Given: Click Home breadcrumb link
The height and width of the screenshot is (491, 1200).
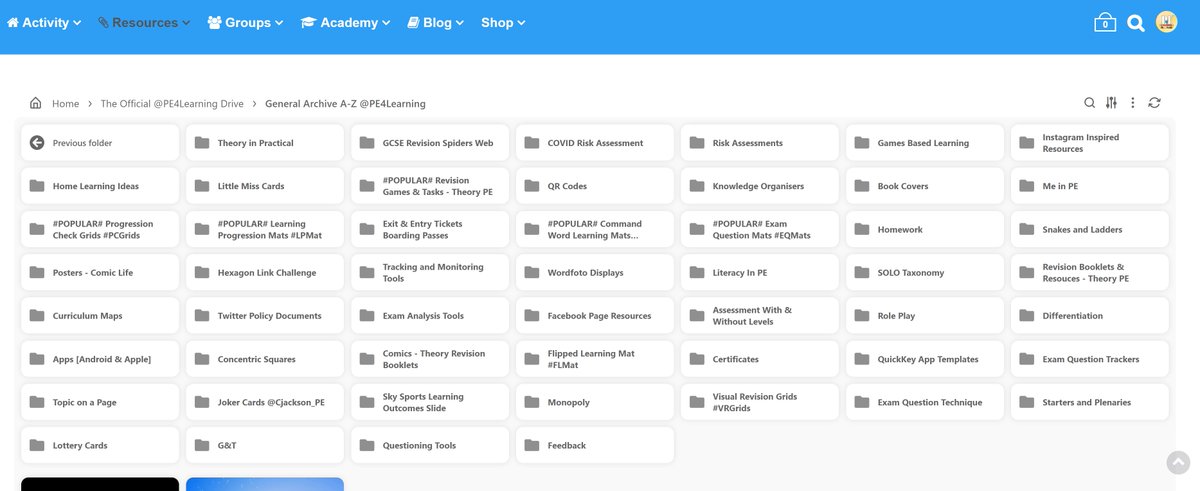Looking at the screenshot, I should [x=65, y=103].
